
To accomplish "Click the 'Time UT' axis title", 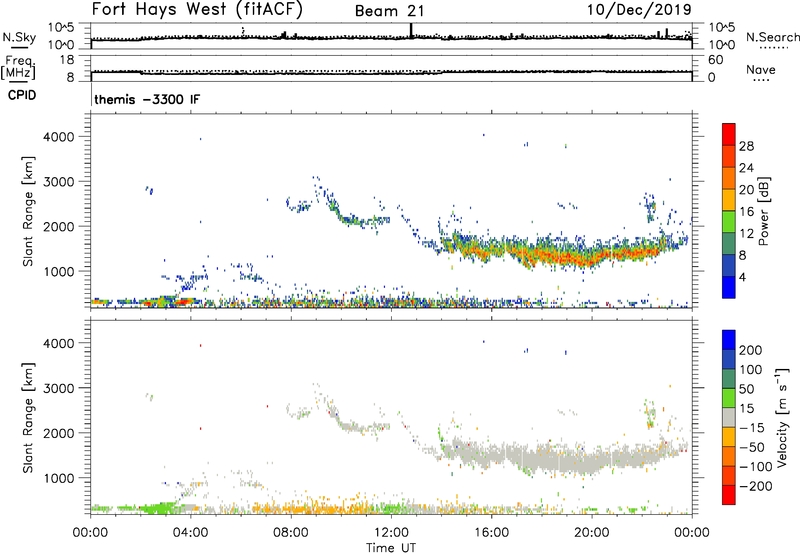I will point(391,548).
